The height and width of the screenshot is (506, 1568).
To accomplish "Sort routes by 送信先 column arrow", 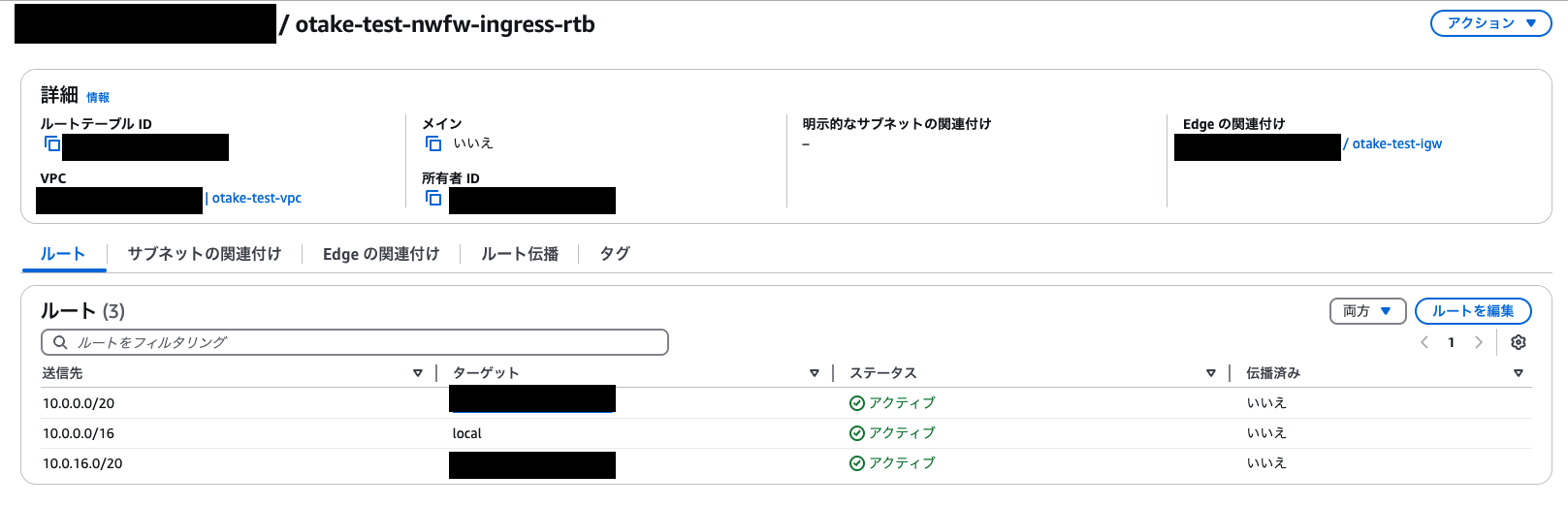I will pos(418,373).
